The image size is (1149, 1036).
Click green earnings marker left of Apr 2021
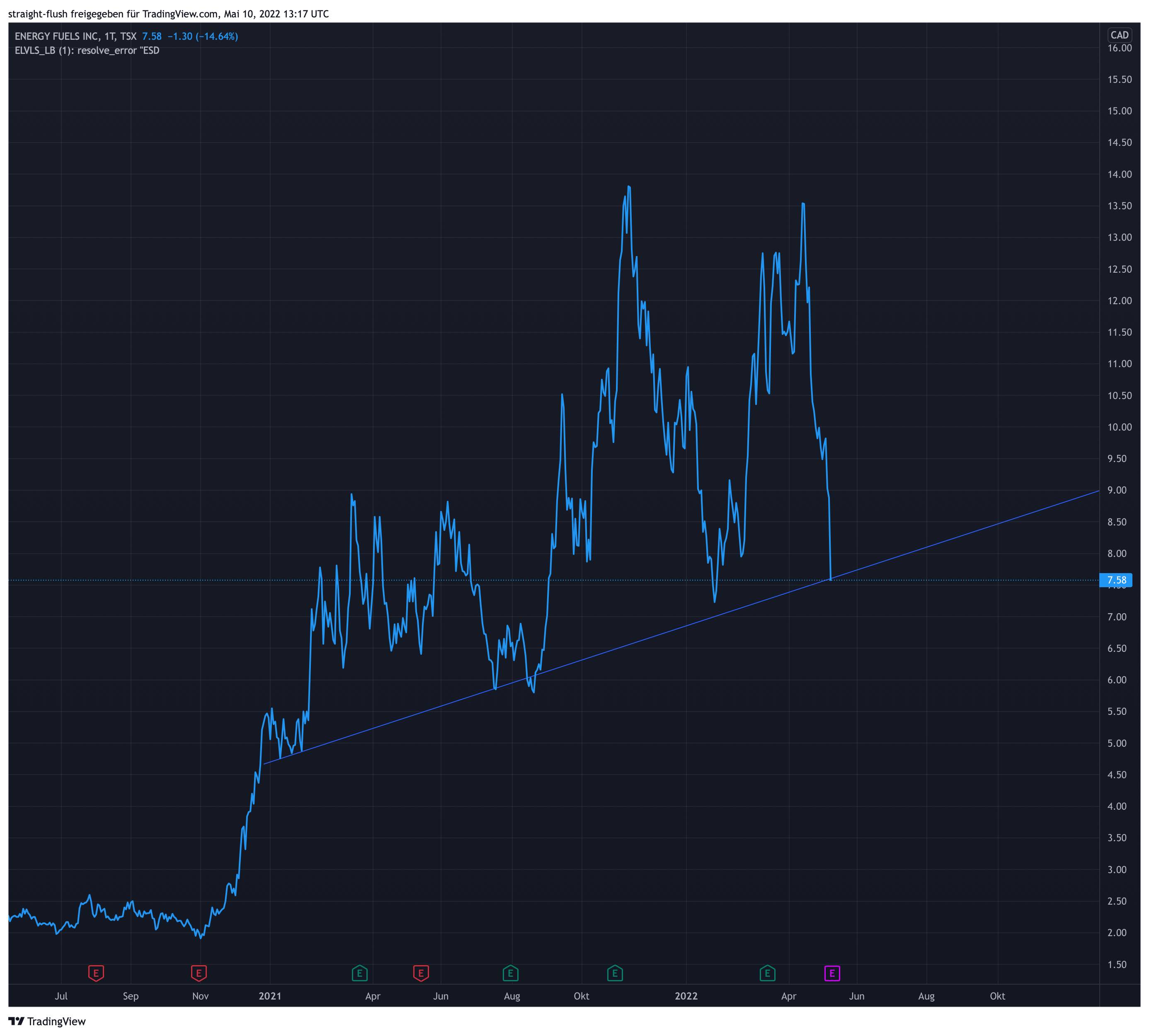(359, 973)
